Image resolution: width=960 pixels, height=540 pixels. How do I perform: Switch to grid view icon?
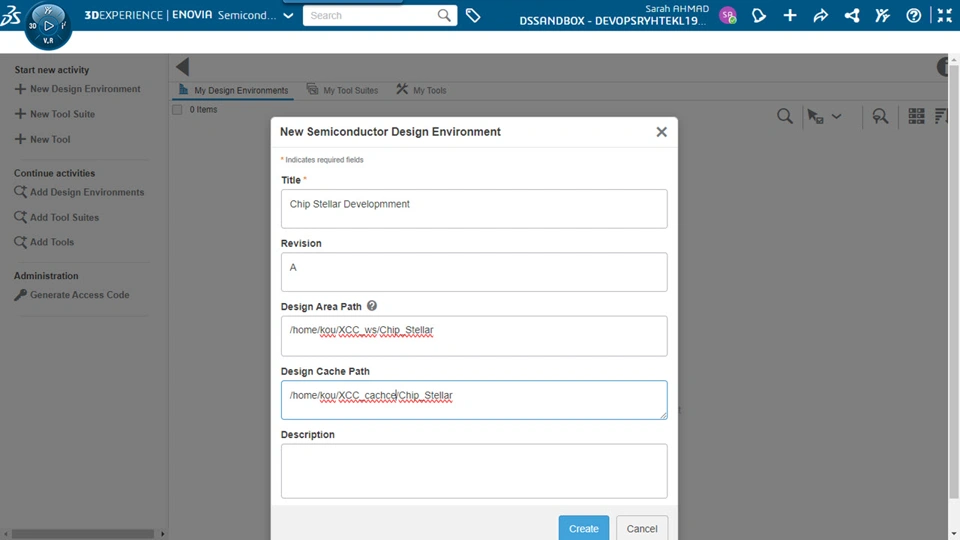(x=917, y=116)
